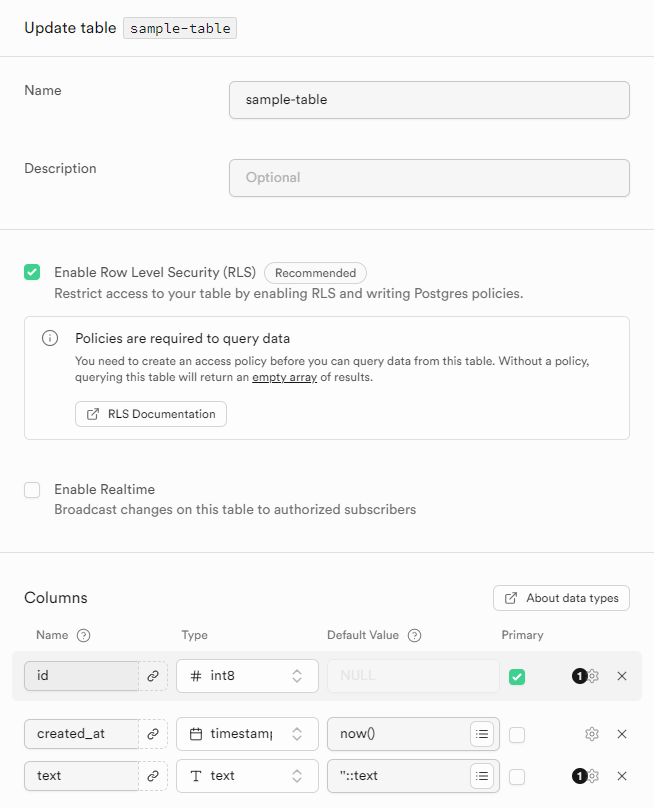Click help icon next to Name header
Viewport: 654px width, 808px height.
84,635
